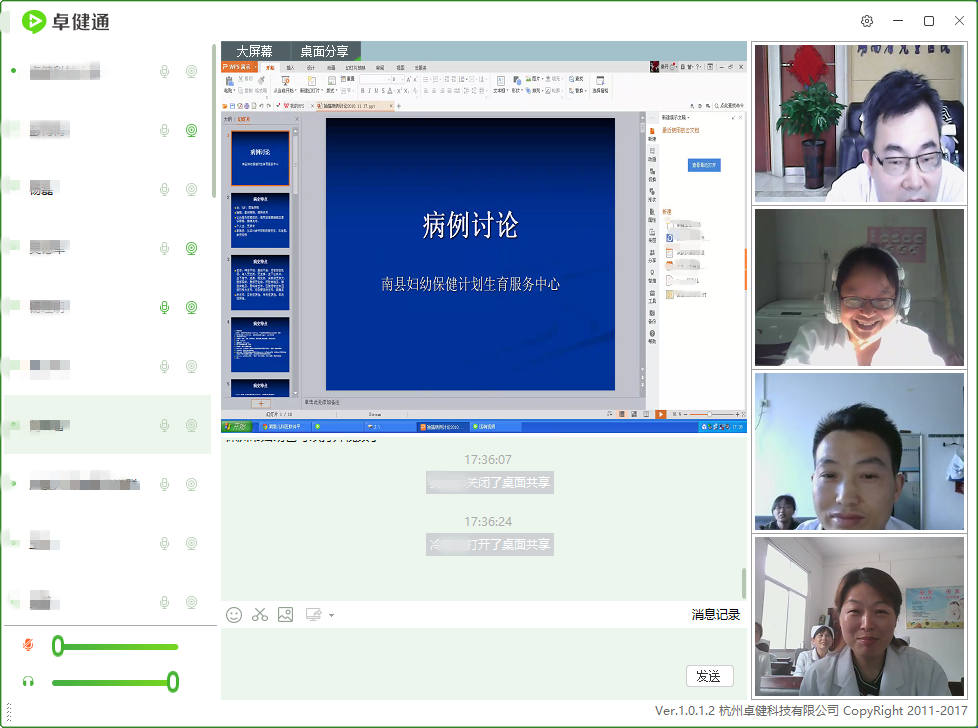Switch to the 桌面分享 tab
978x728 pixels.
click(324, 51)
